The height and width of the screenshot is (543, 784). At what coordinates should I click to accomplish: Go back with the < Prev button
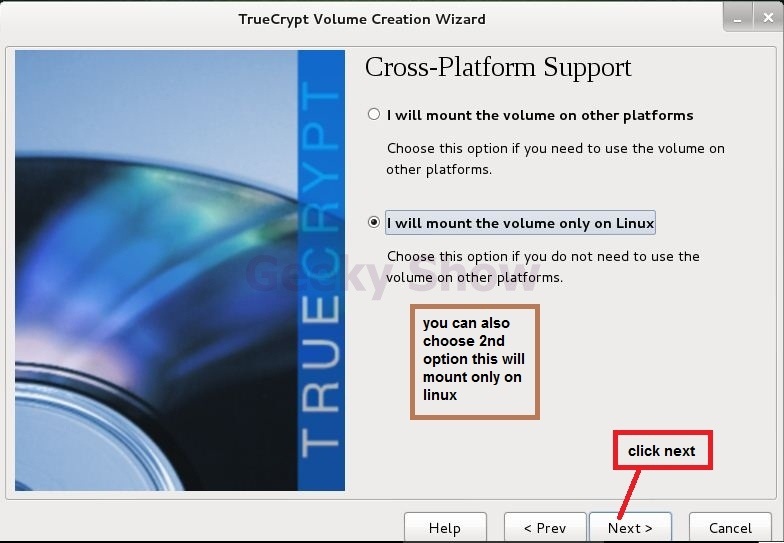tap(545, 528)
